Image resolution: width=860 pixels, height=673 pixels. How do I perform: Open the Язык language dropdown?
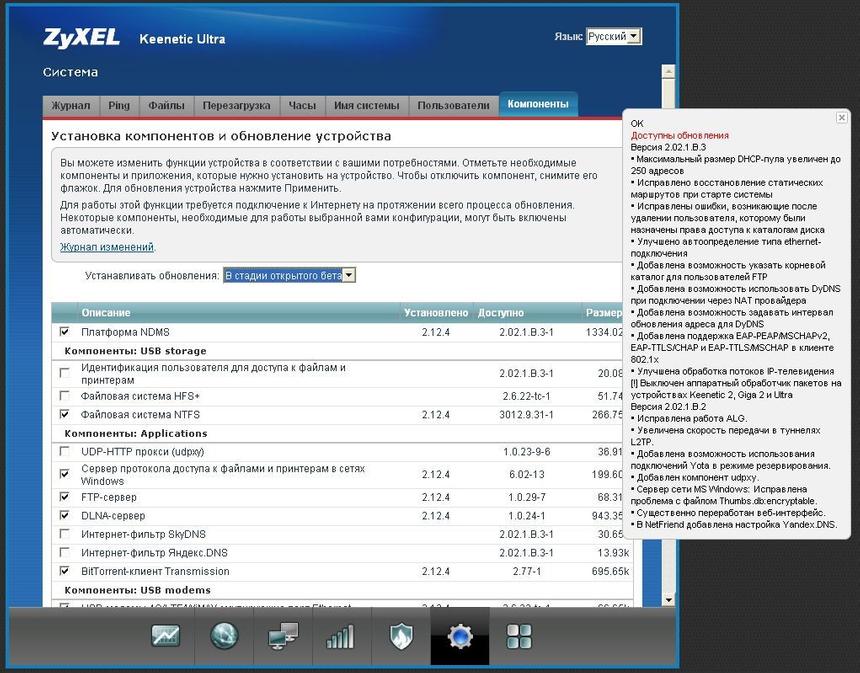click(x=613, y=37)
